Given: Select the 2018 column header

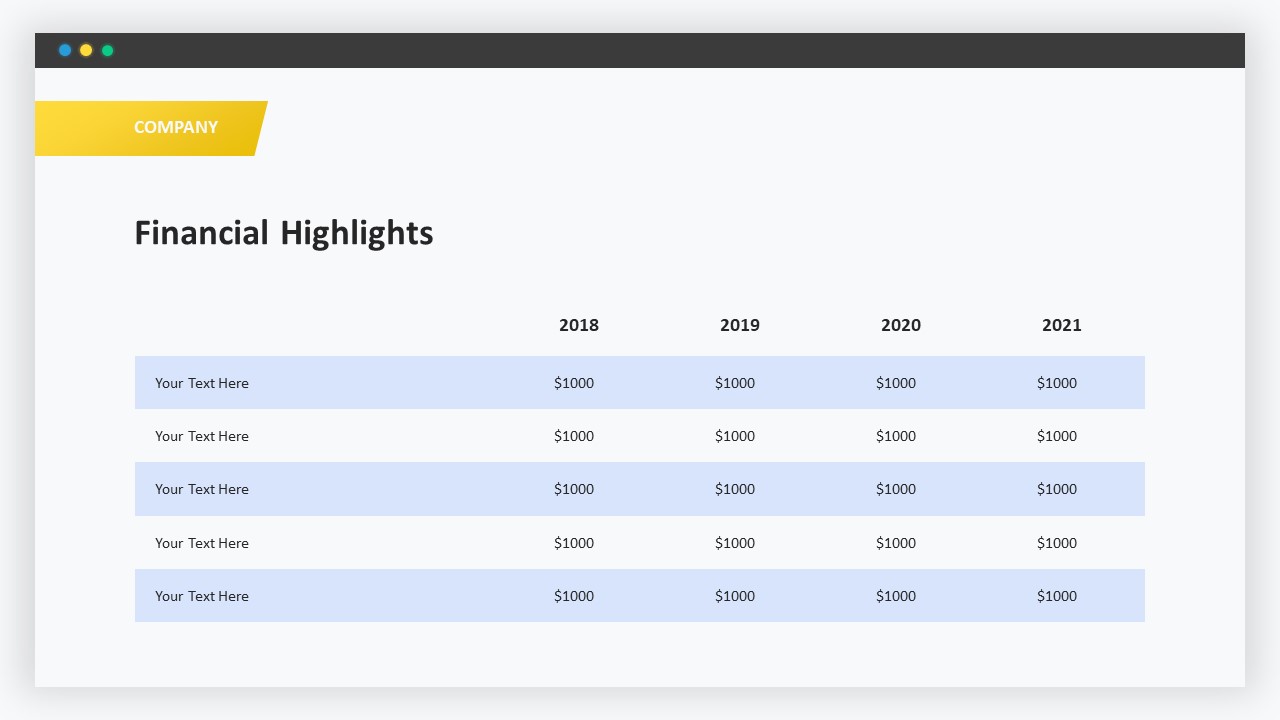Looking at the screenshot, I should 579,325.
